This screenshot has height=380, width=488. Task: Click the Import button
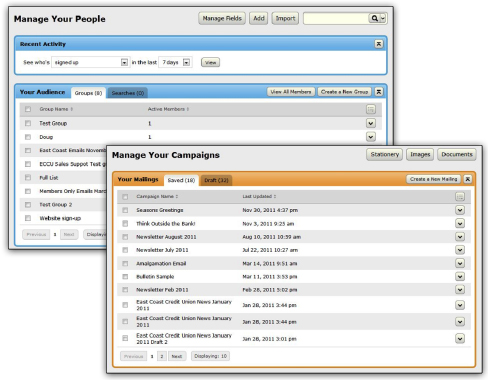(x=285, y=18)
